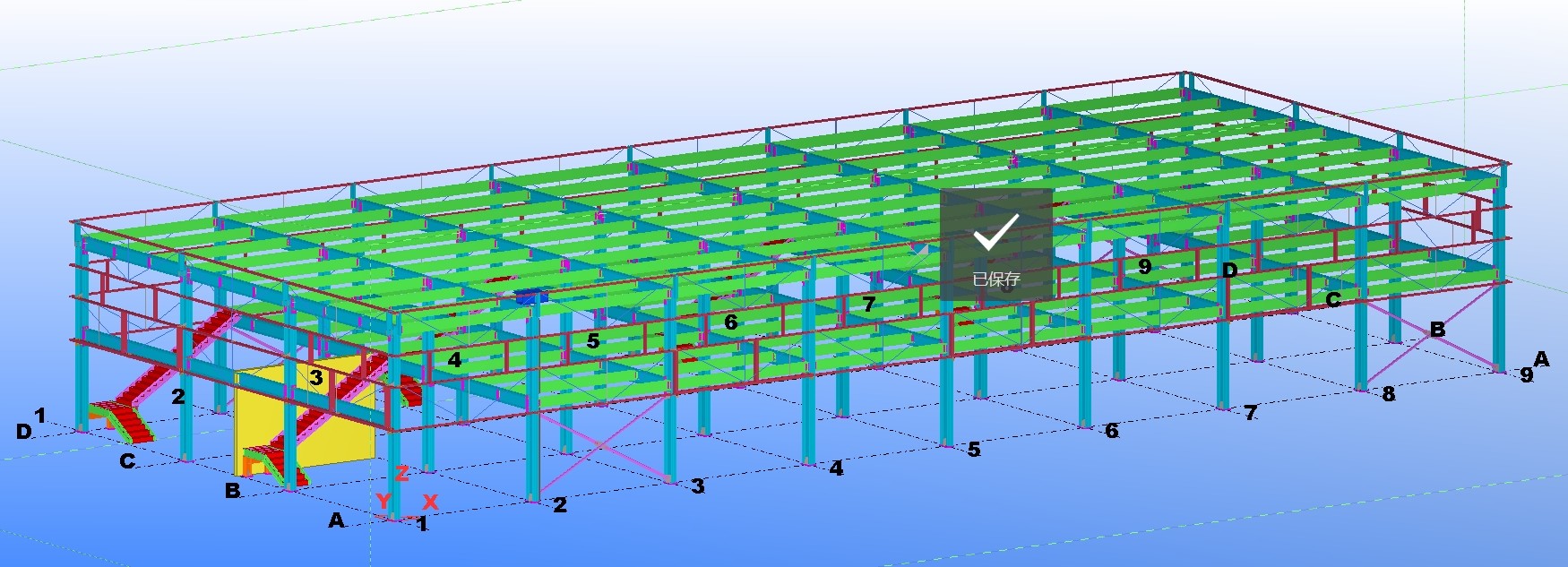Viewport: 1568px width, 567px height.
Task: Click the ground-level grid label C near the stairs
Action: click(127, 461)
